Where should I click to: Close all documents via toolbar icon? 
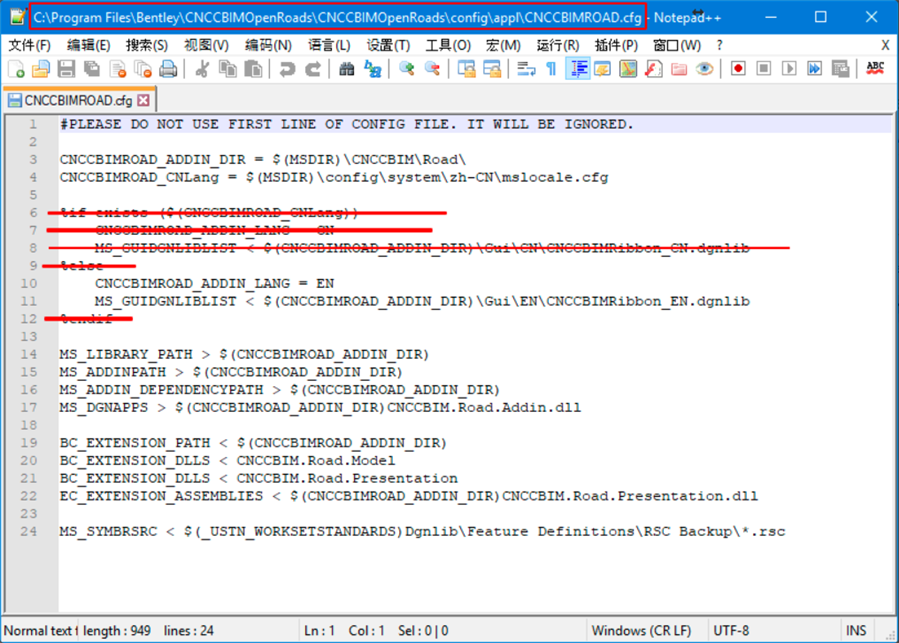click(143, 69)
